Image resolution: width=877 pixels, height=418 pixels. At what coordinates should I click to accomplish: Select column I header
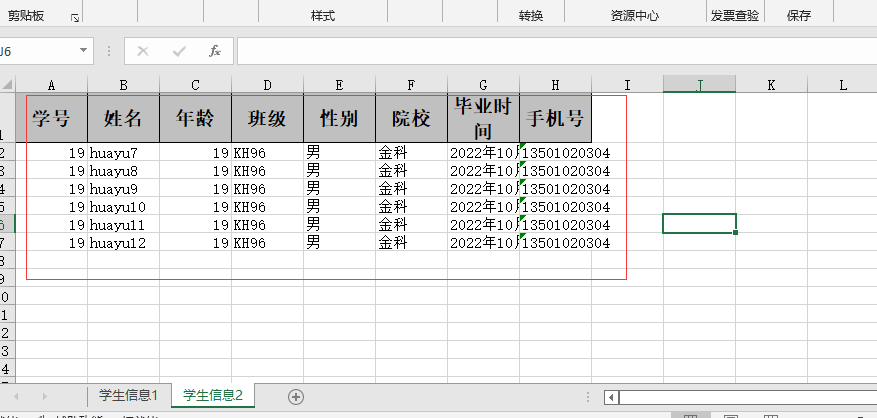coord(627,84)
